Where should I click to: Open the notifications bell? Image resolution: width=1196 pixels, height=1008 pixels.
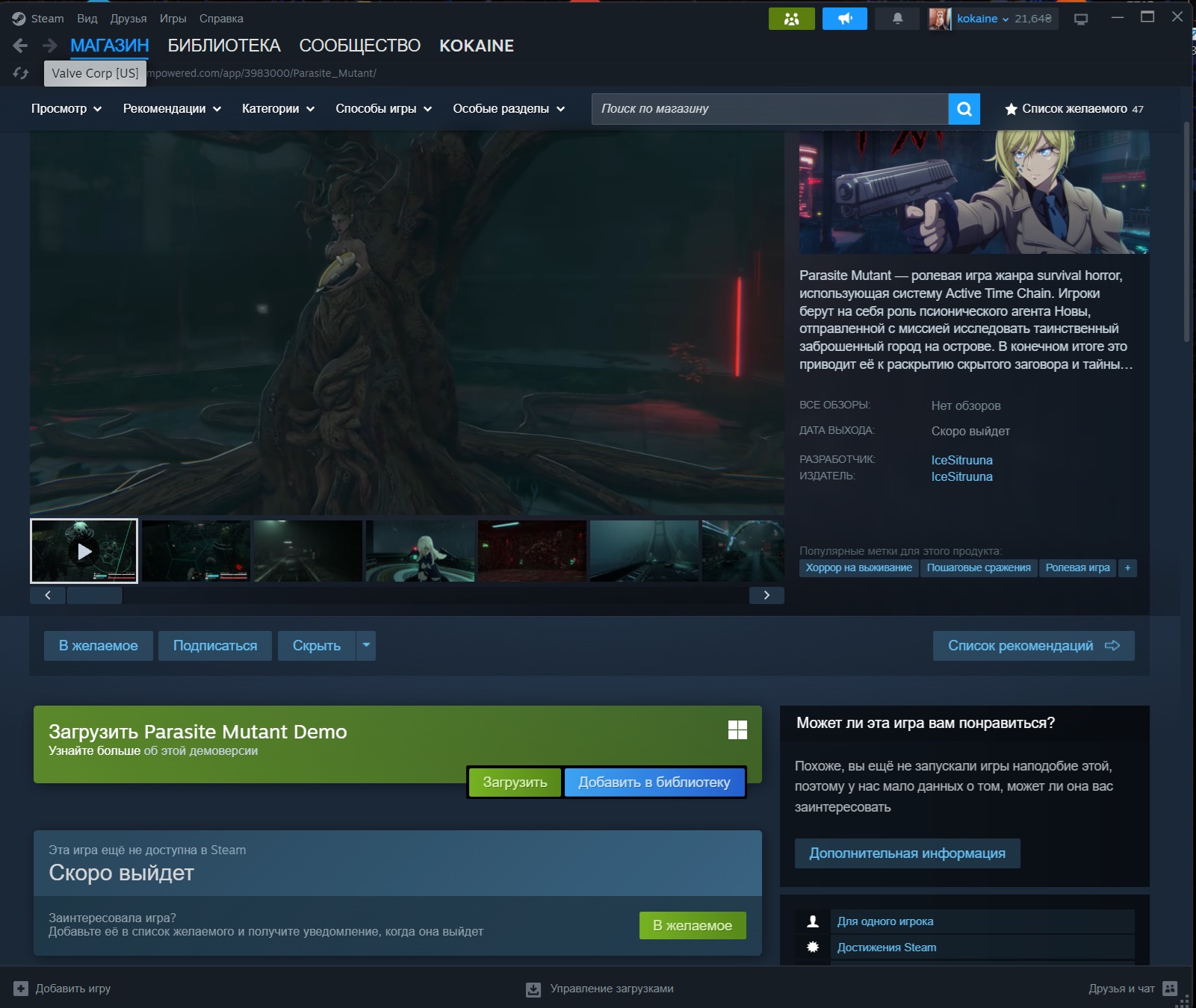point(897,19)
